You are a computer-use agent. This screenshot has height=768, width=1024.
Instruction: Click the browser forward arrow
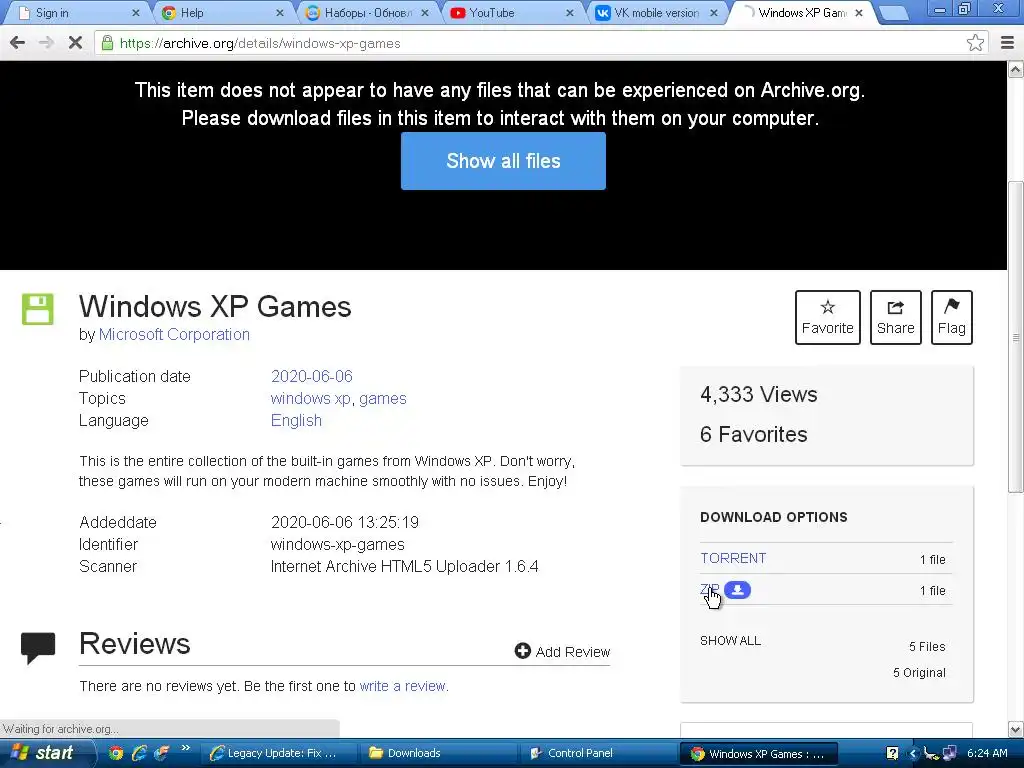click(x=46, y=43)
